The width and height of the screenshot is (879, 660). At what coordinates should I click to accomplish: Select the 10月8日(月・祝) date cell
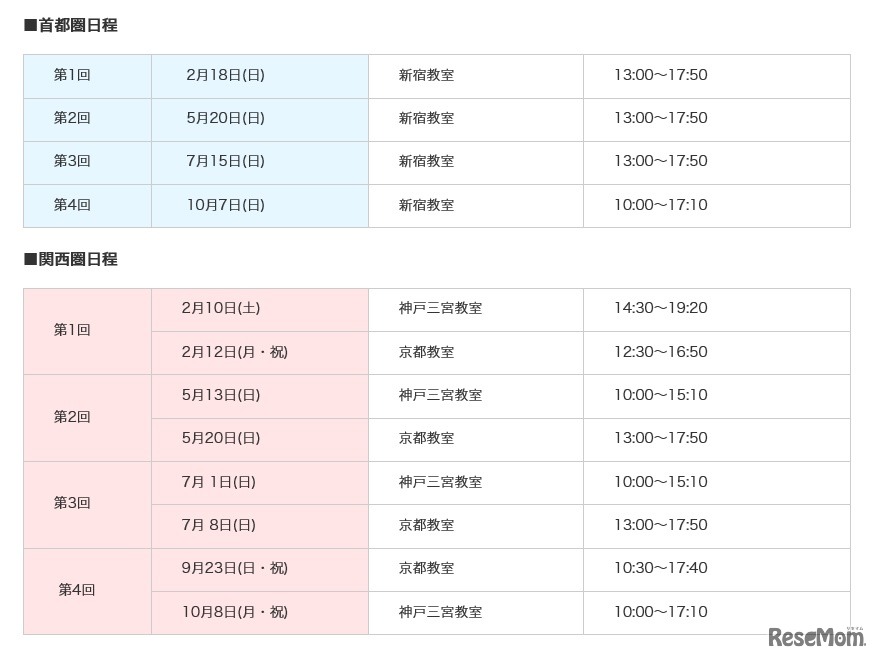coord(234,612)
